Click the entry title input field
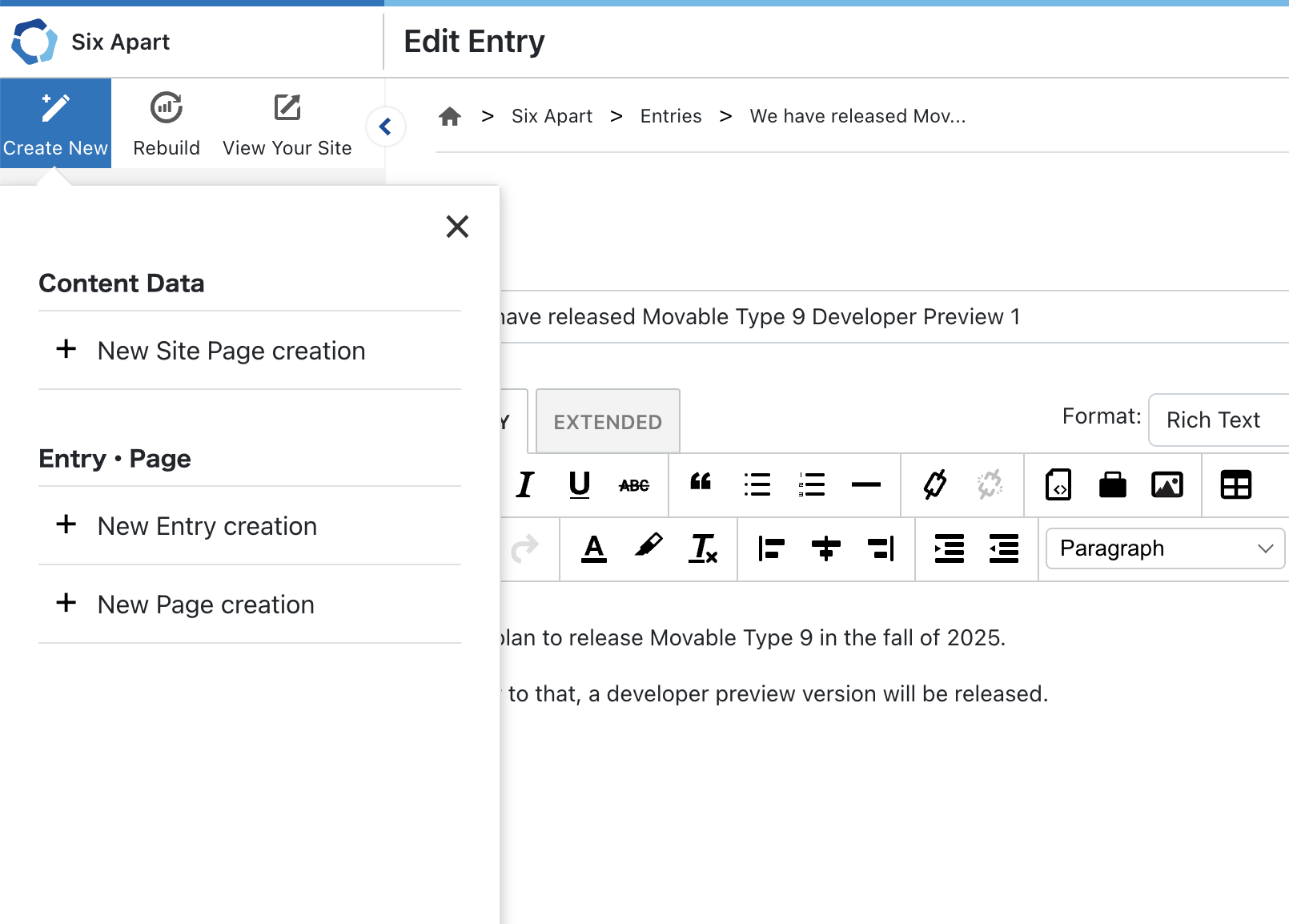This screenshot has width=1289, height=924. pyautogui.click(x=894, y=317)
